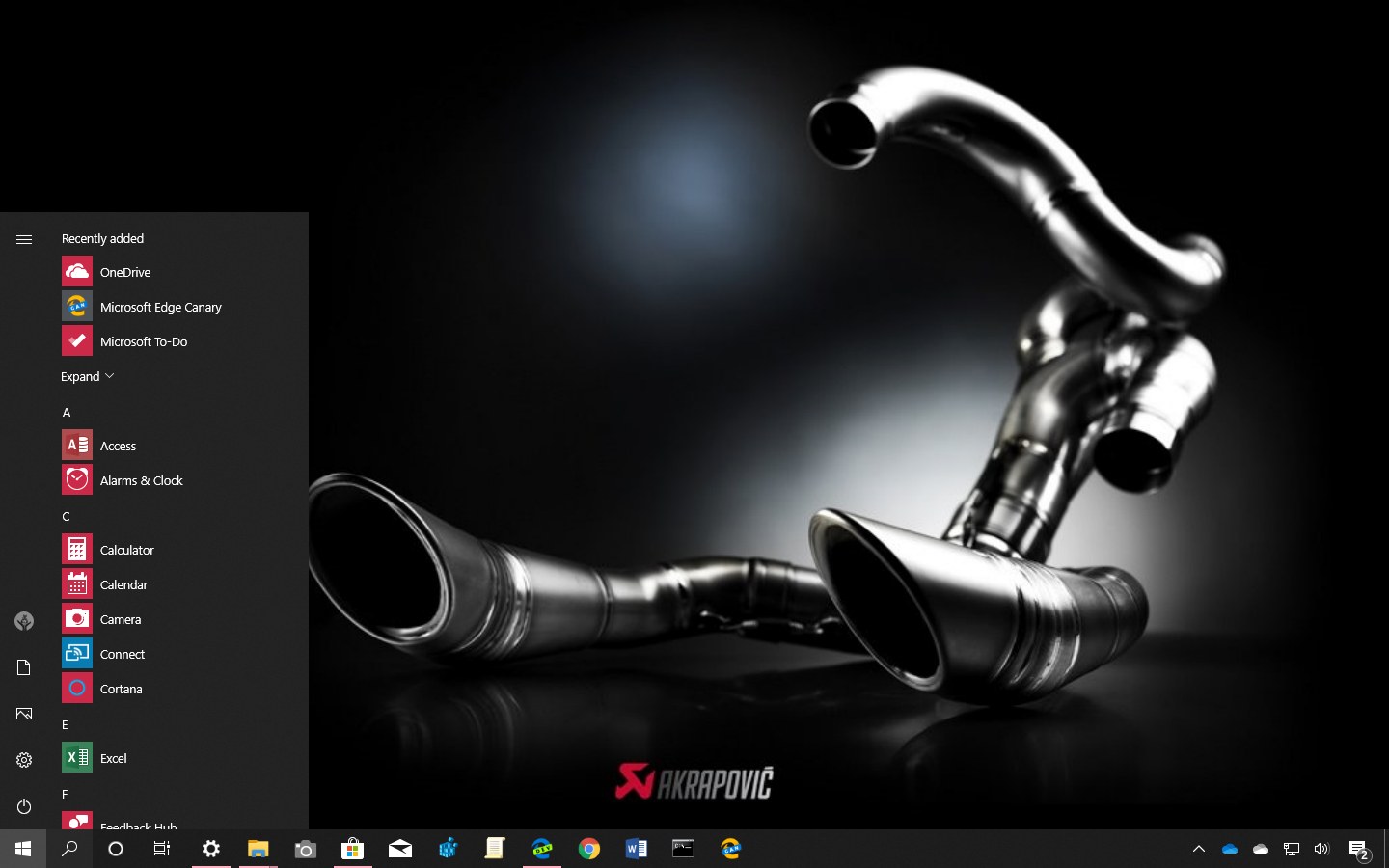
Task: Open Command Prompt from taskbar
Action: point(683,849)
